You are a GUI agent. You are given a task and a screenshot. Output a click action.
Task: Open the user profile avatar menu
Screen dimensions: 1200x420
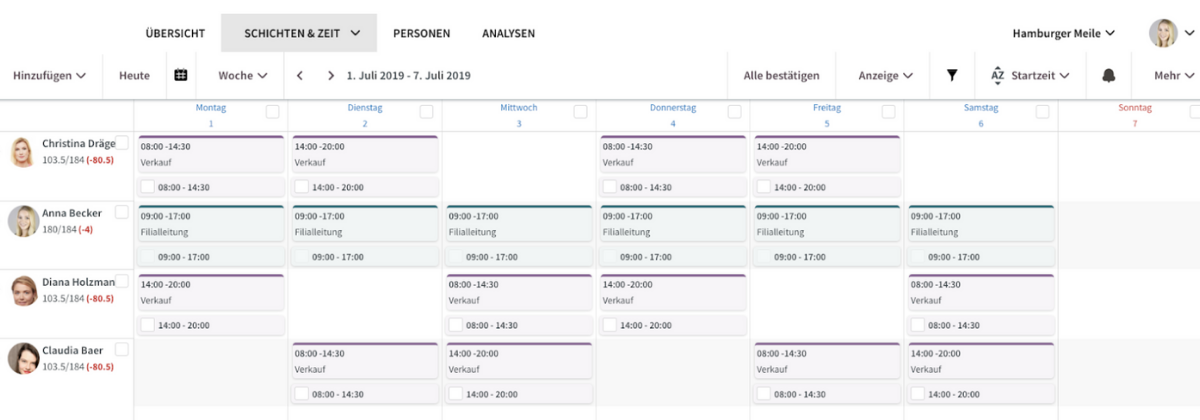[1163, 33]
